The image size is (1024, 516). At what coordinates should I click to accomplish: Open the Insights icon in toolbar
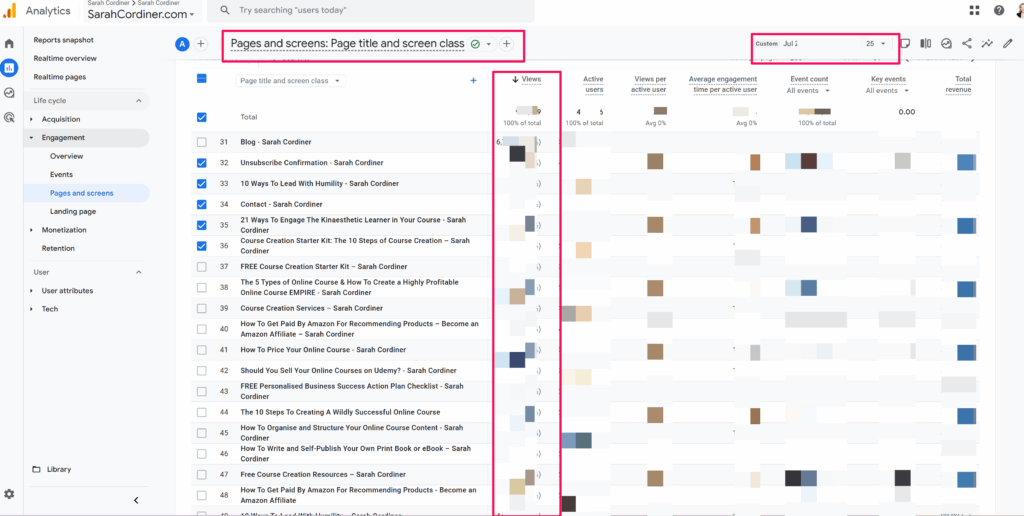click(946, 44)
